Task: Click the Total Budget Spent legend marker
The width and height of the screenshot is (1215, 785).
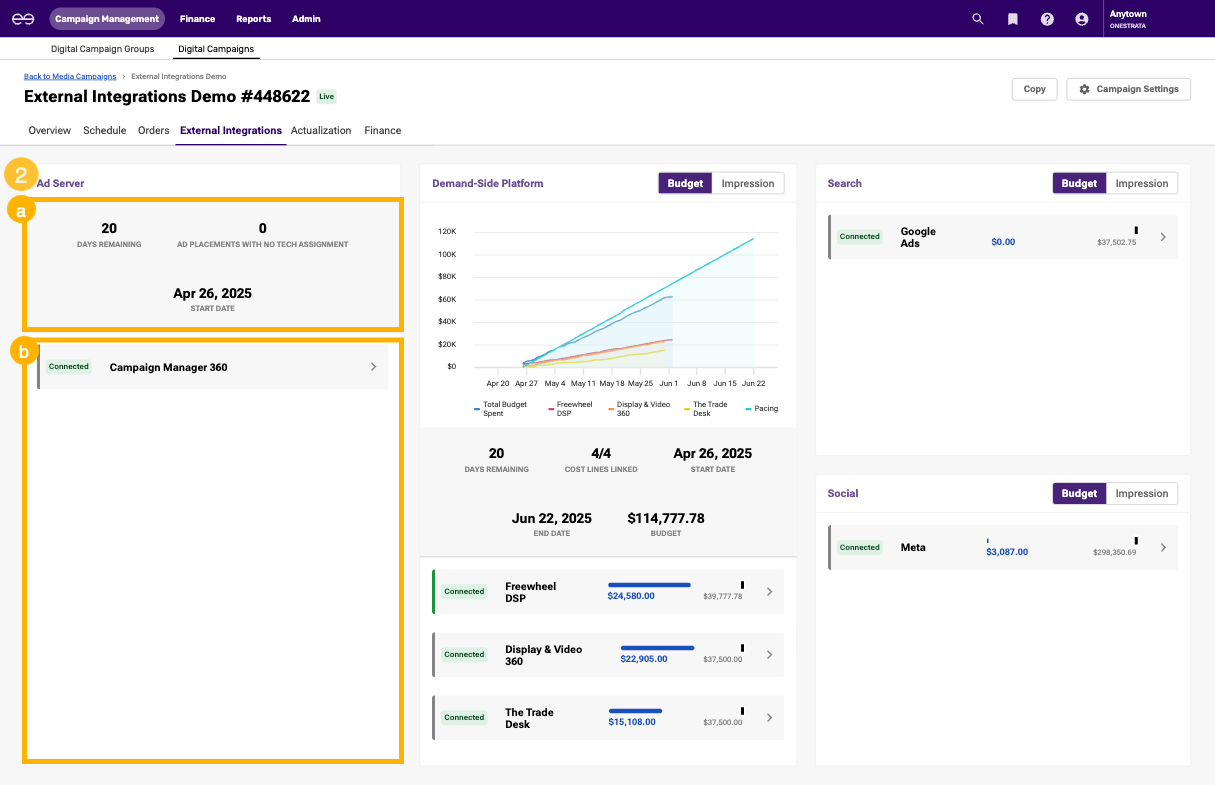Action: 477,409
